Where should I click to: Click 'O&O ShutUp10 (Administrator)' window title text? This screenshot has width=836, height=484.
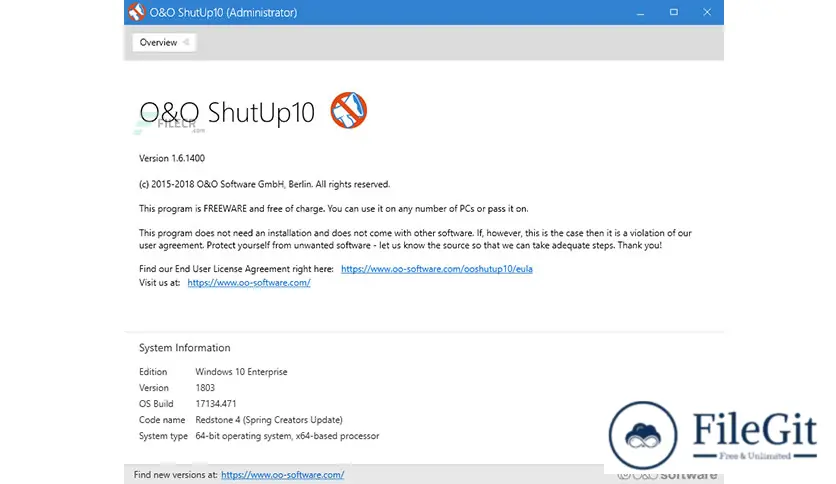pyautogui.click(x=223, y=12)
